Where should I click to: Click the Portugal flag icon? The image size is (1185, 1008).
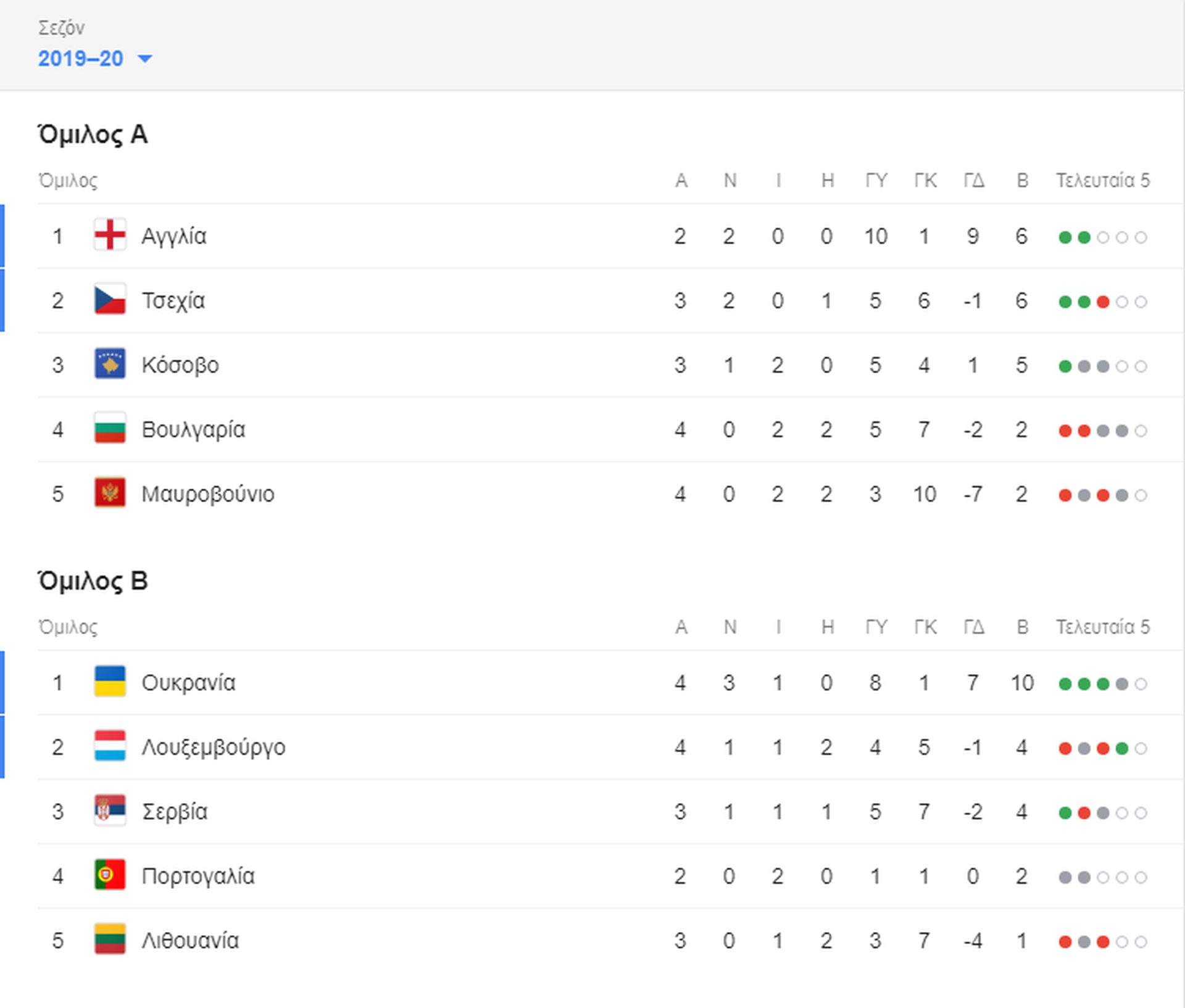point(110,875)
